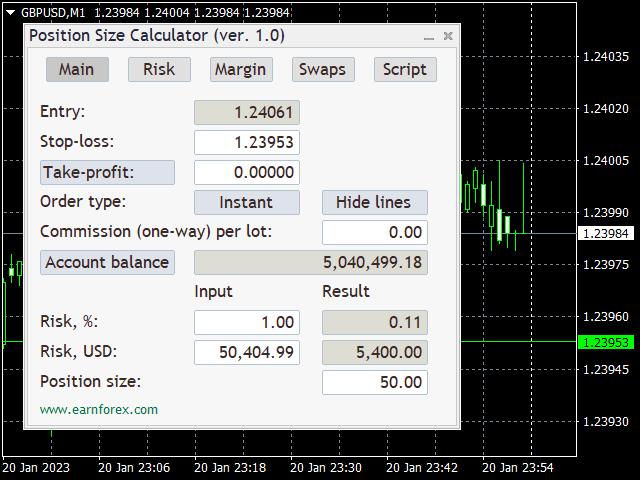Click the 1.23975 price scale label
640x480 pixels.
click(x=606, y=264)
